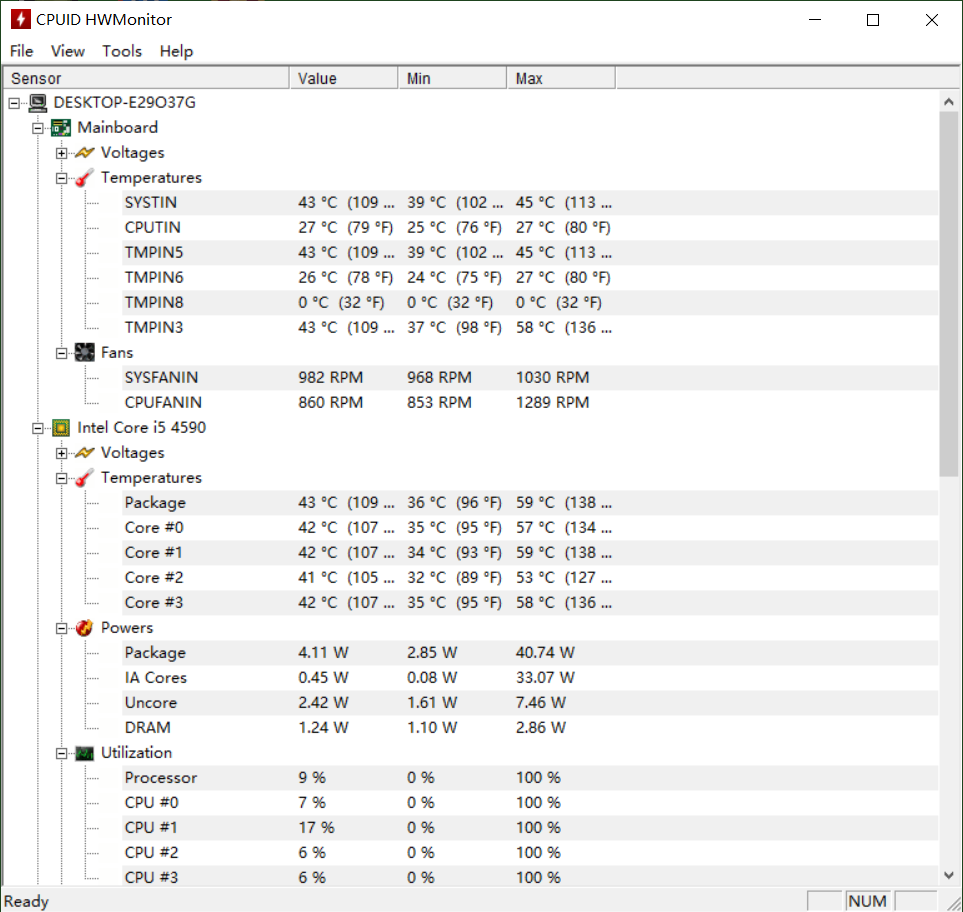Collapse the Mainboard Temperatures node
963x912 pixels.
point(61,178)
